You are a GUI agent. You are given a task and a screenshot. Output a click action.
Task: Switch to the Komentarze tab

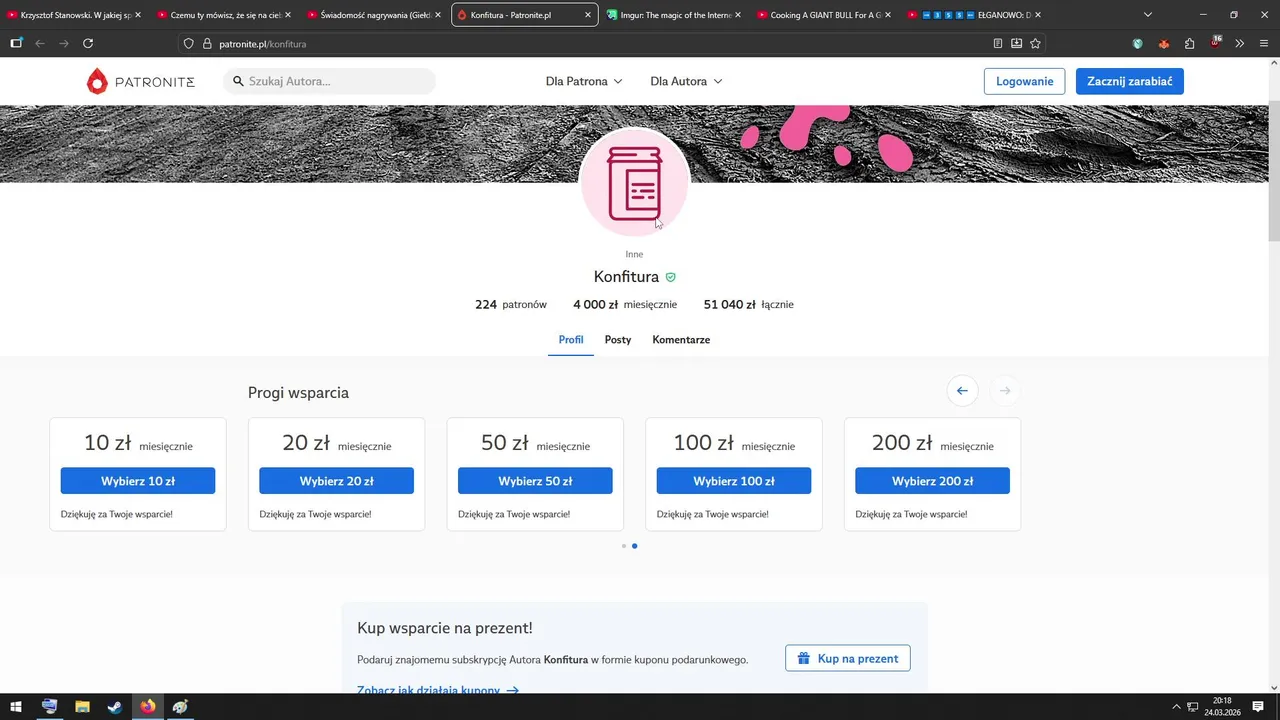681,340
